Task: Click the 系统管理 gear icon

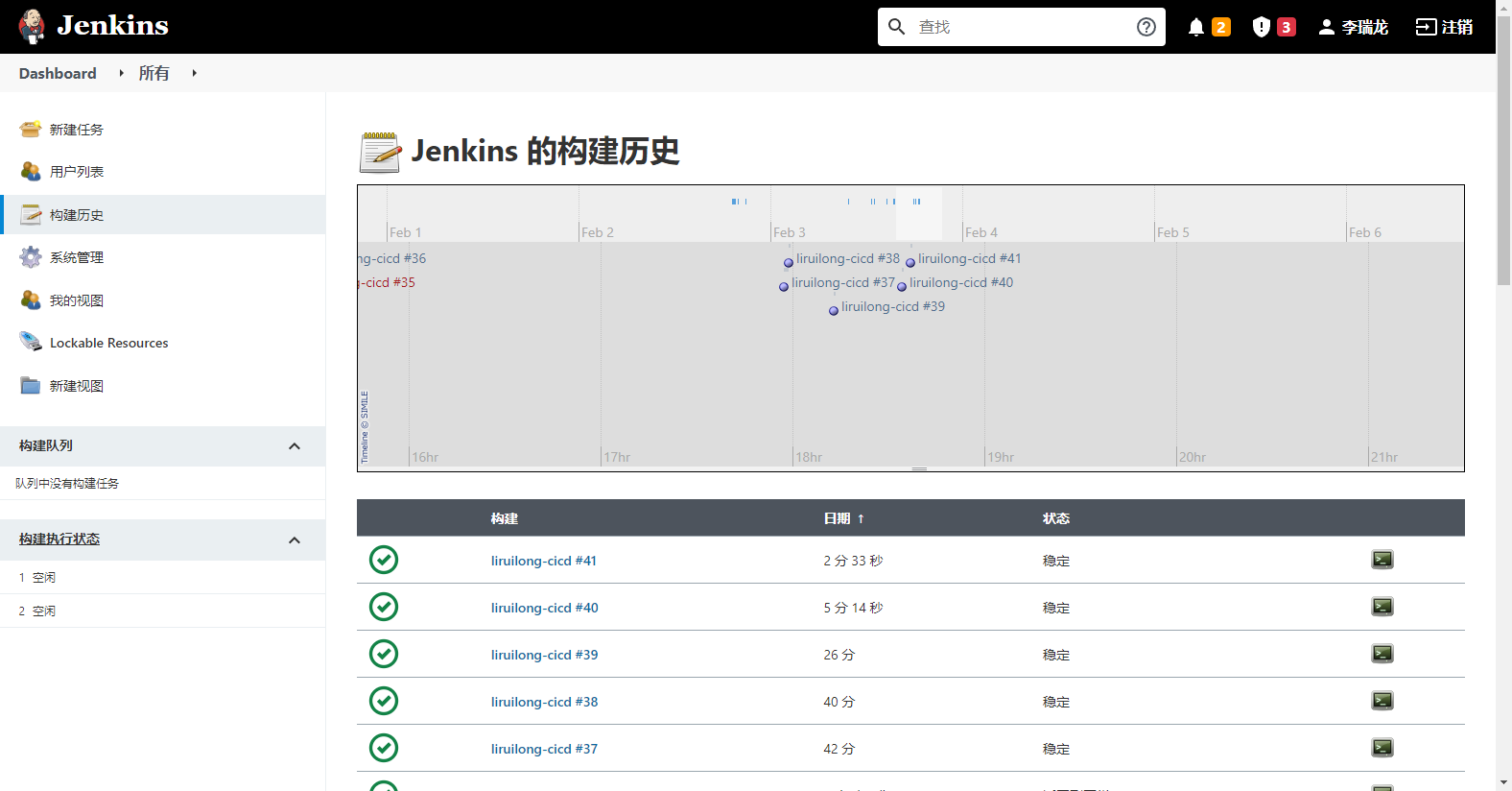Action: click(x=31, y=256)
